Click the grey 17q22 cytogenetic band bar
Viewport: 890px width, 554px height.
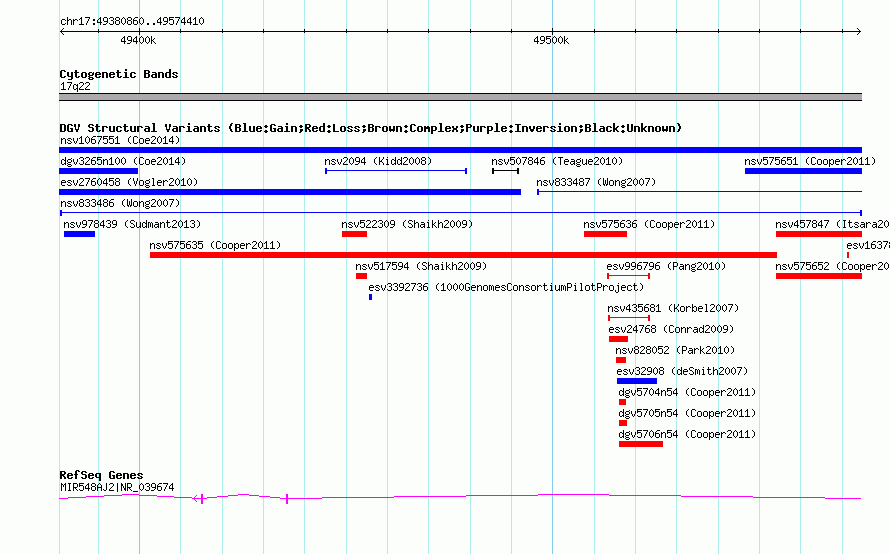pyautogui.click(x=460, y=97)
